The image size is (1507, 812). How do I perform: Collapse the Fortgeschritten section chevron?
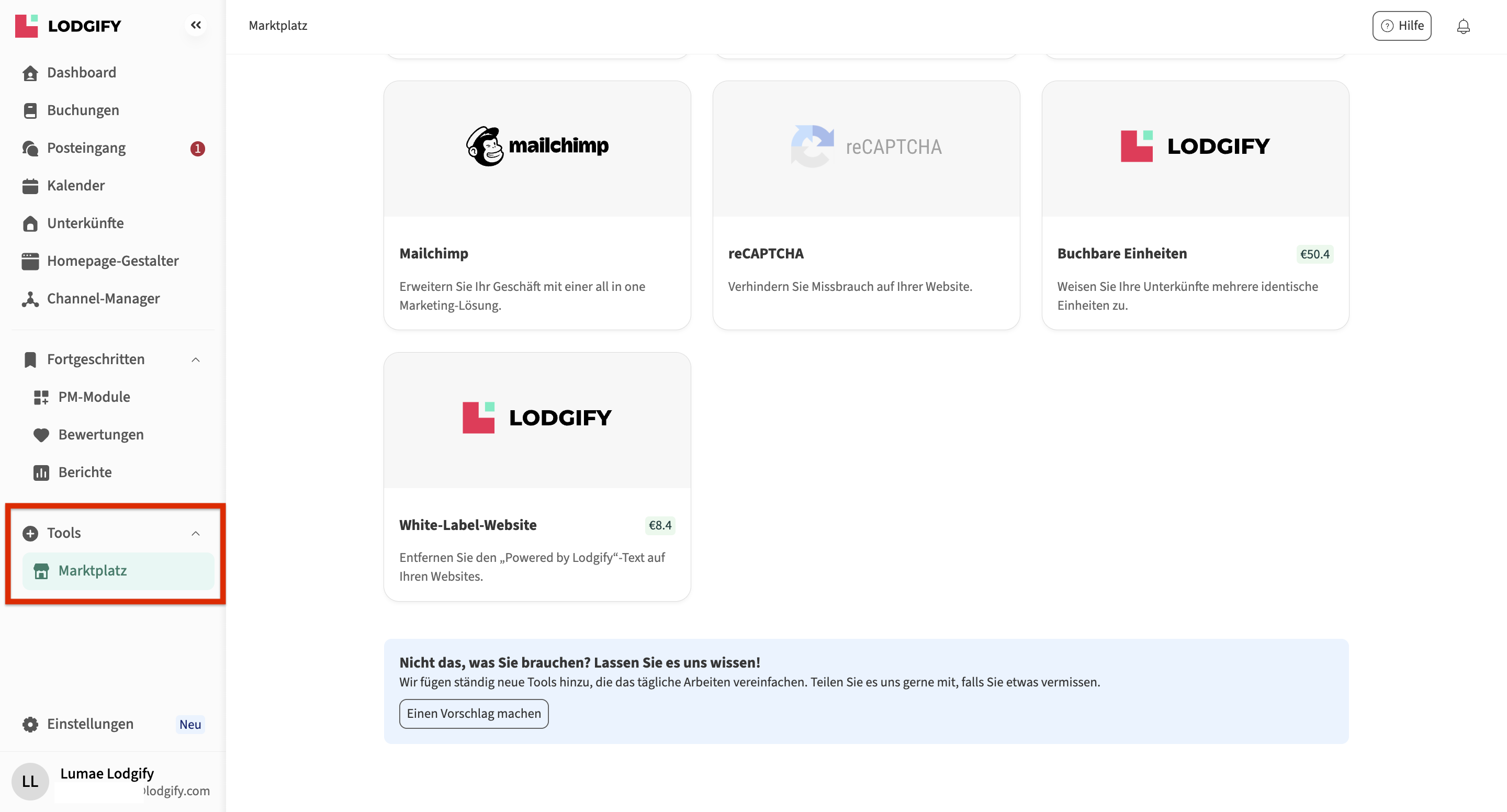[x=197, y=359]
